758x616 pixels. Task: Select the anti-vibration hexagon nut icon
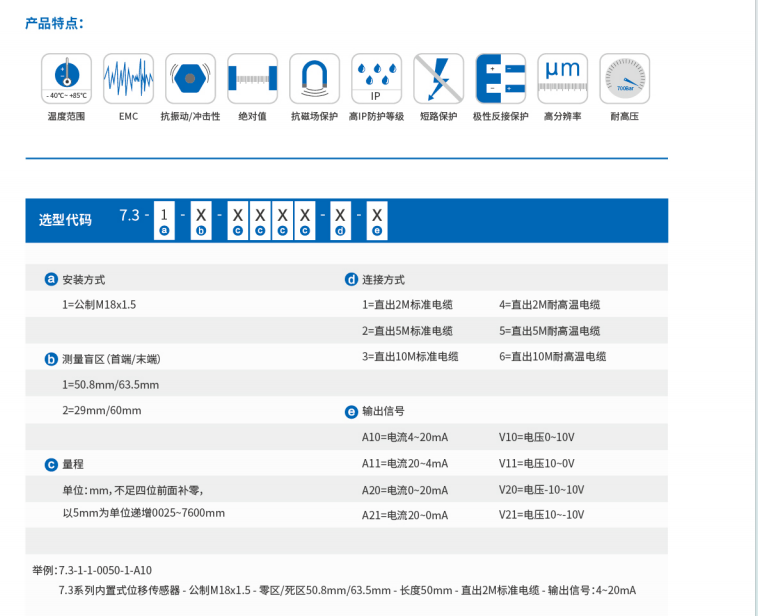(x=190, y=78)
